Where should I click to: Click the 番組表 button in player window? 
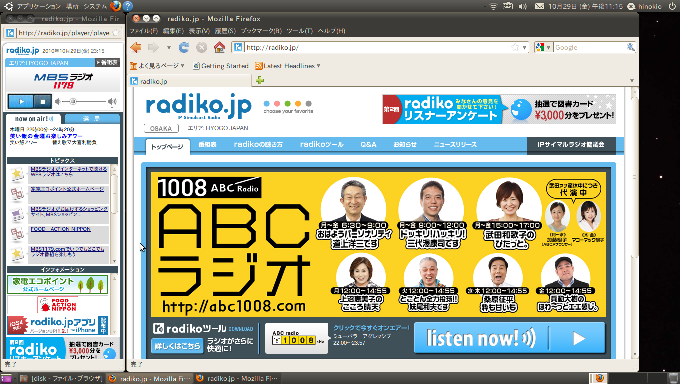click(108, 62)
